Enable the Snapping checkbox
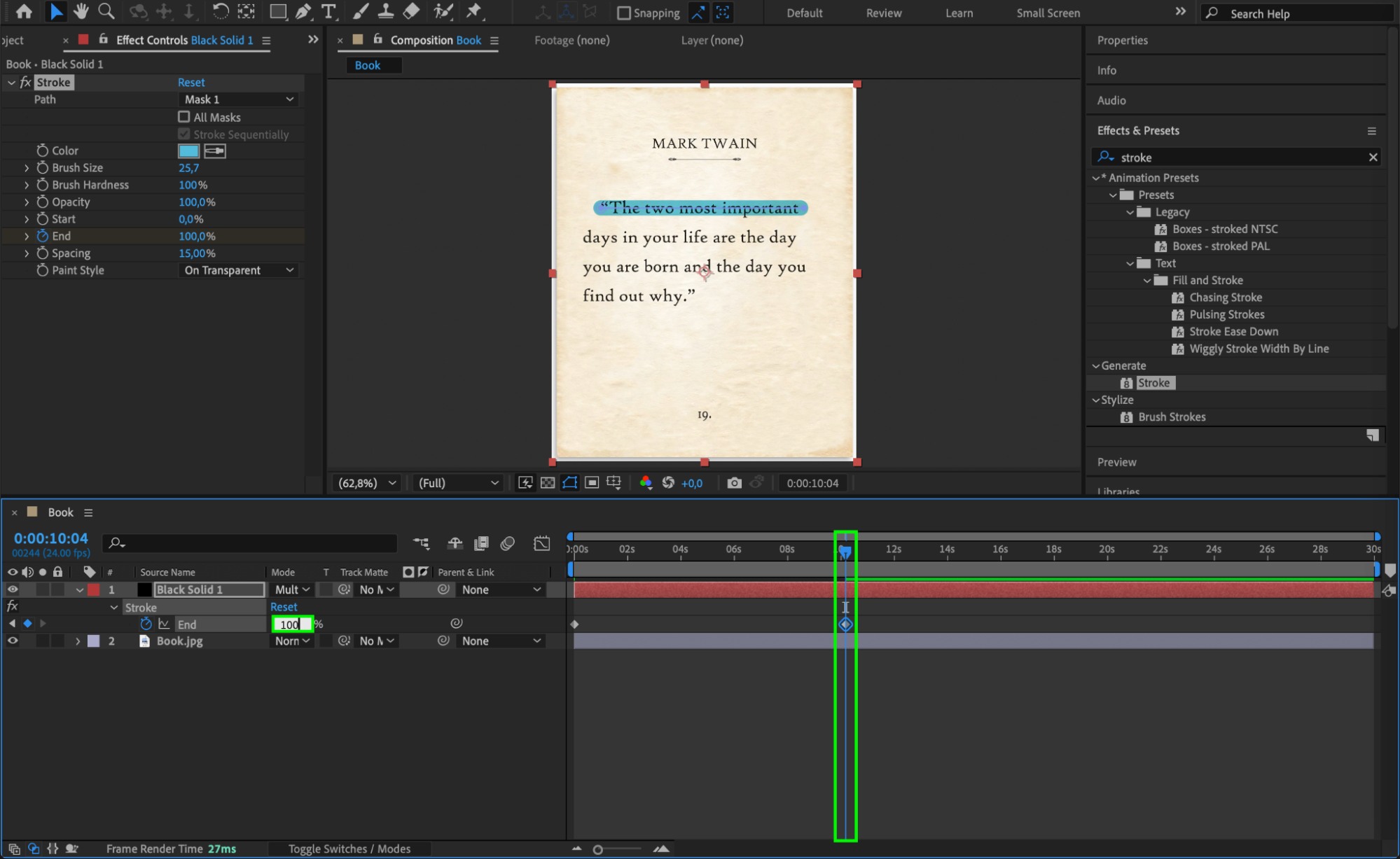The image size is (1400, 859). 624,13
